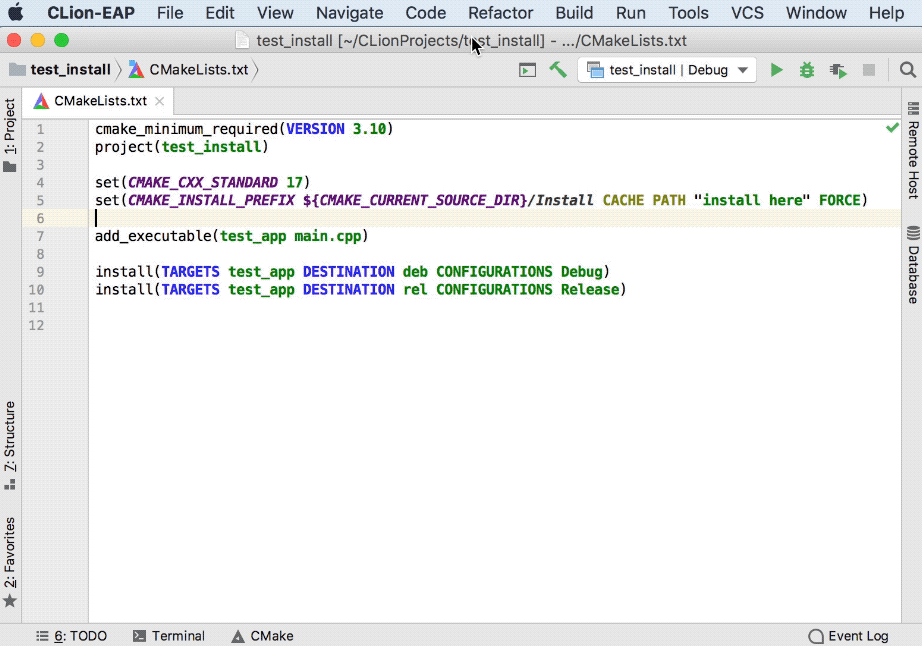
Task: Run with coverage using the coverage icon
Action: click(836, 69)
